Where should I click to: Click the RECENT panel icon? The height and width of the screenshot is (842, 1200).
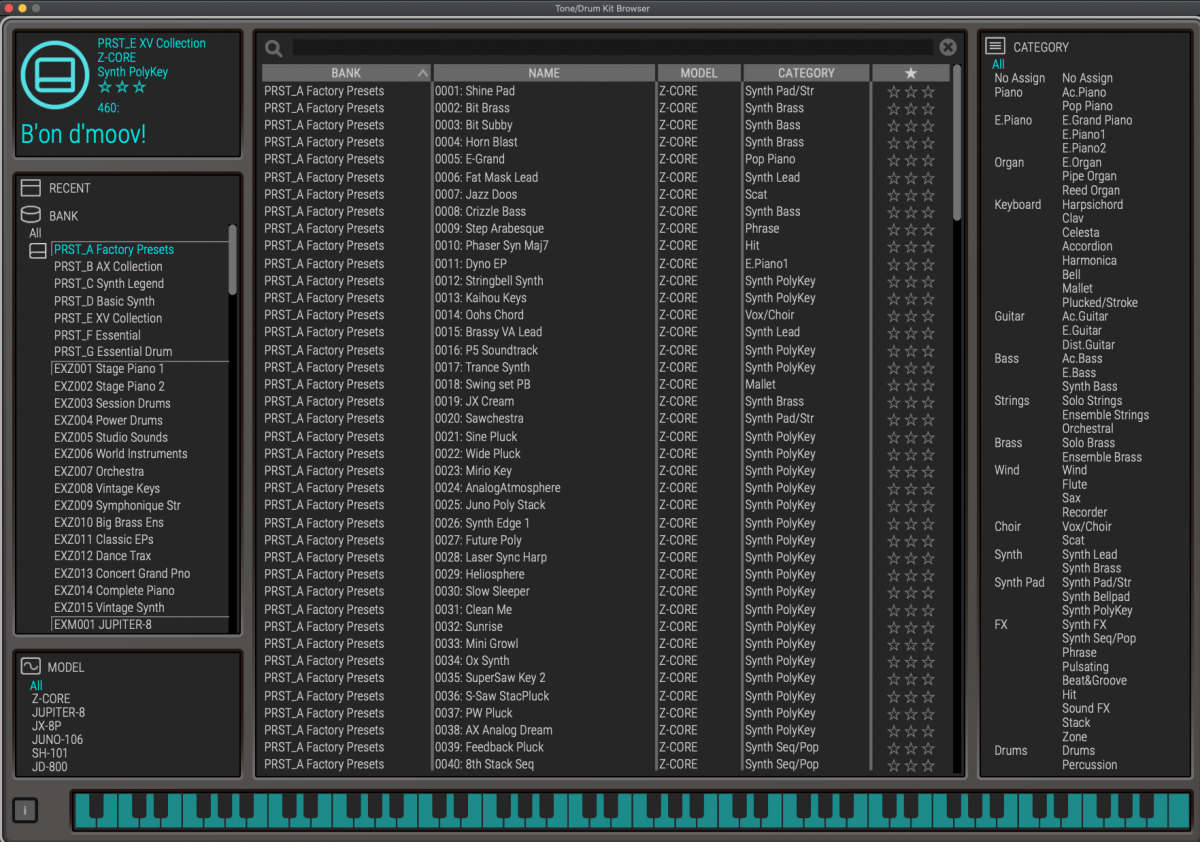click(x=31, y=188)
